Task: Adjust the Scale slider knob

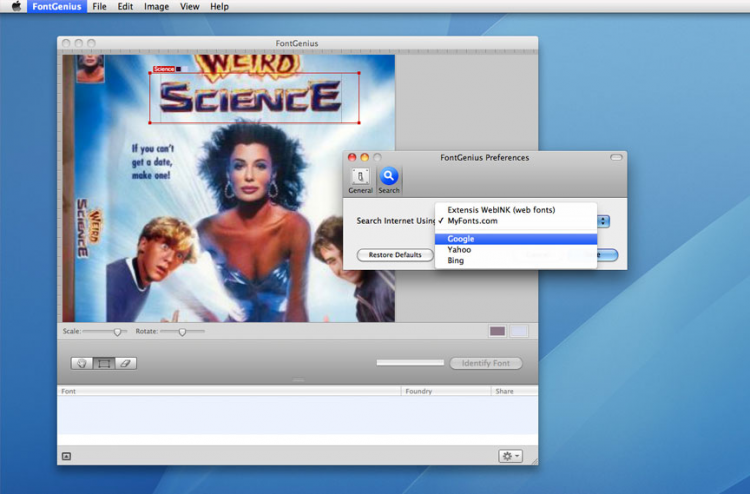Action: (x=117, y=332)
